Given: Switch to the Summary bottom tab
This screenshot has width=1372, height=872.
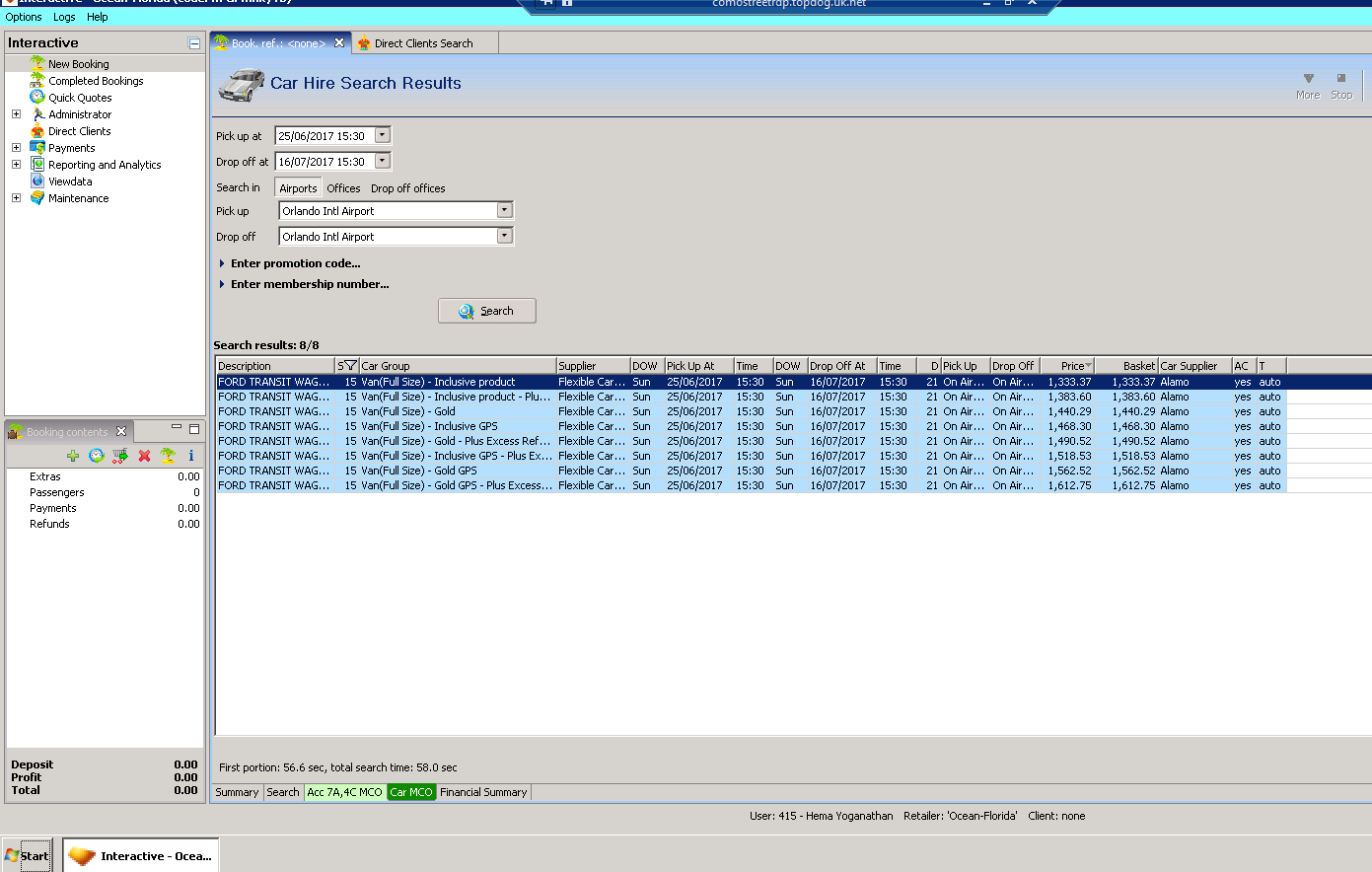Looking at the screenshot, I should tap(237, 792).
